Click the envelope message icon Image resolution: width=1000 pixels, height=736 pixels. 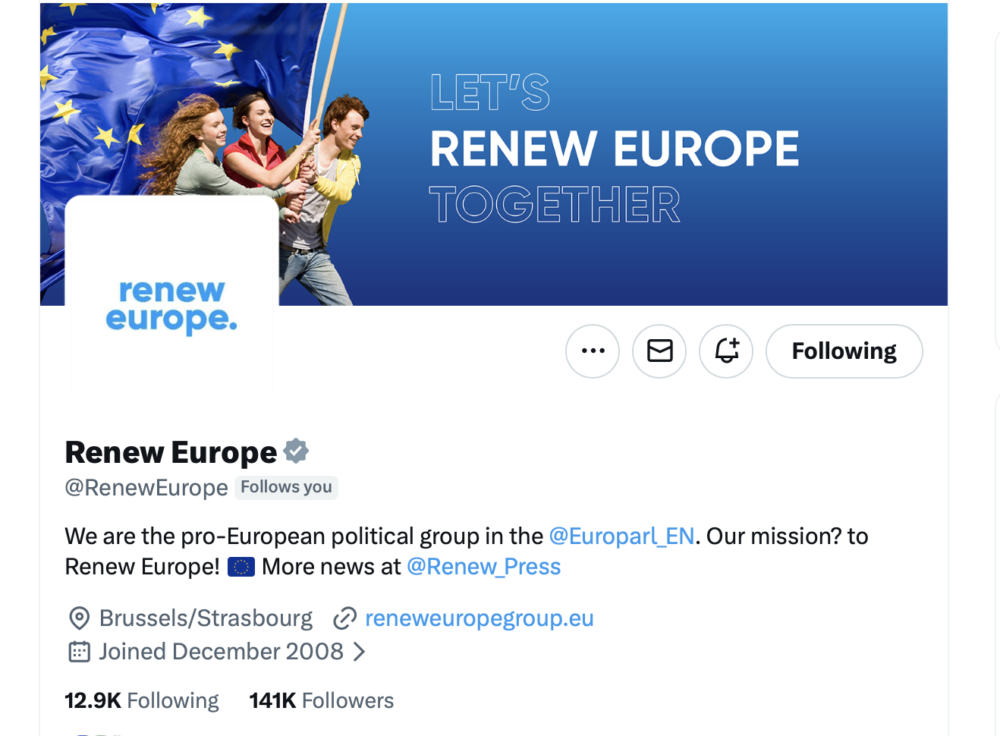coord(660,351)
